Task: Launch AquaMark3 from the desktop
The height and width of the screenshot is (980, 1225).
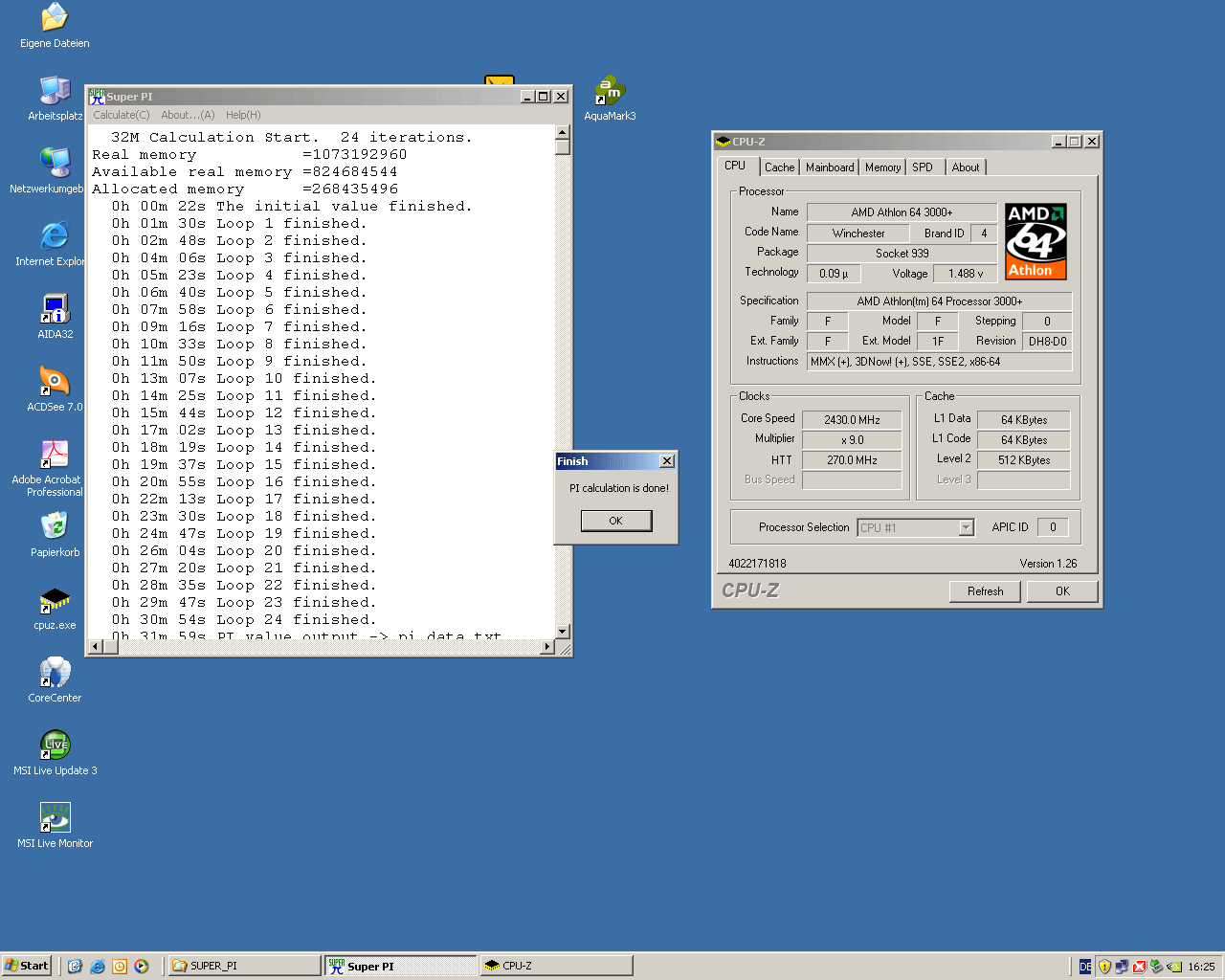Action: [x=610, y=99]
